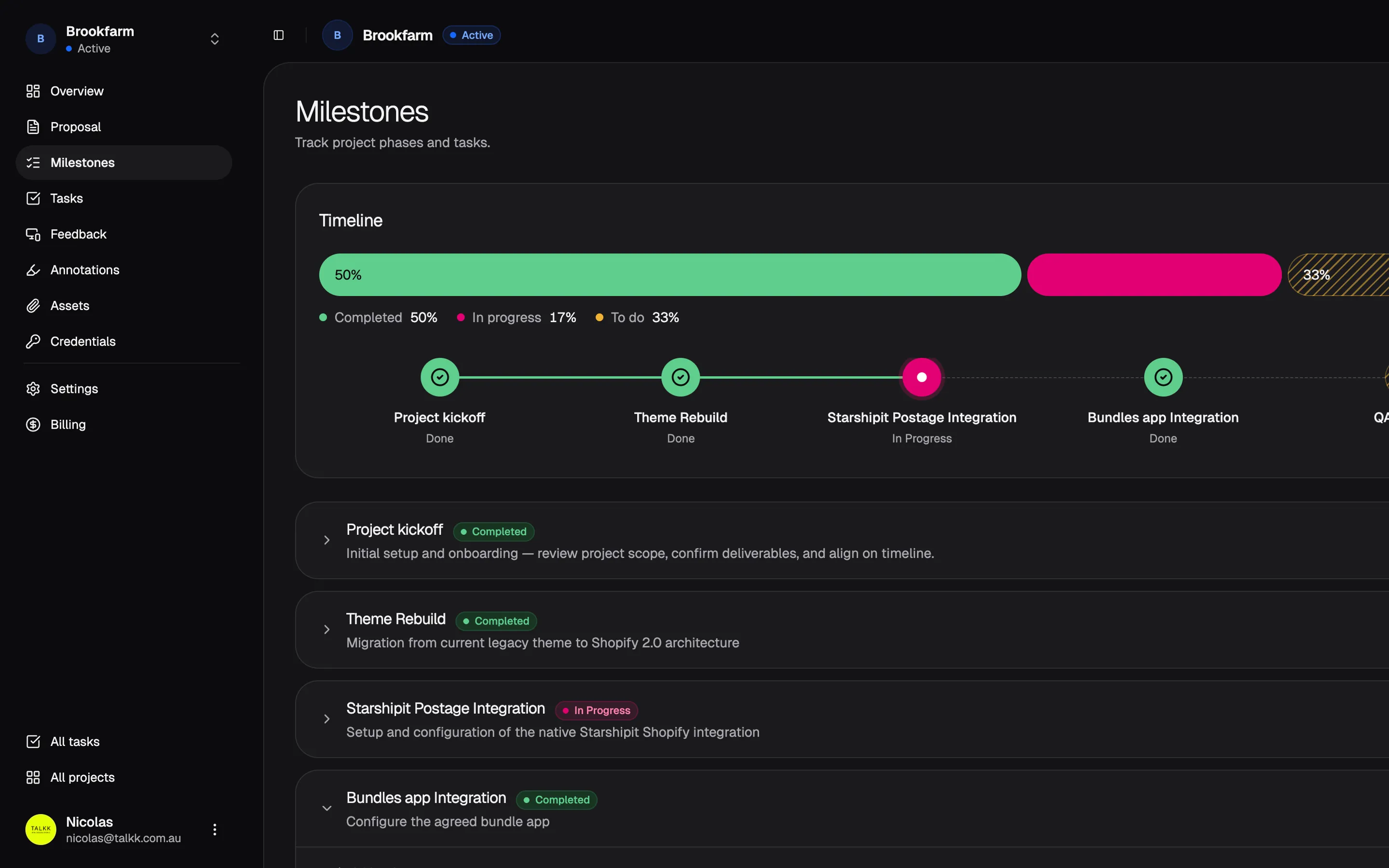Go to the Proposal page
This screenshot has height=868, width=1389.
coord(124,127)
